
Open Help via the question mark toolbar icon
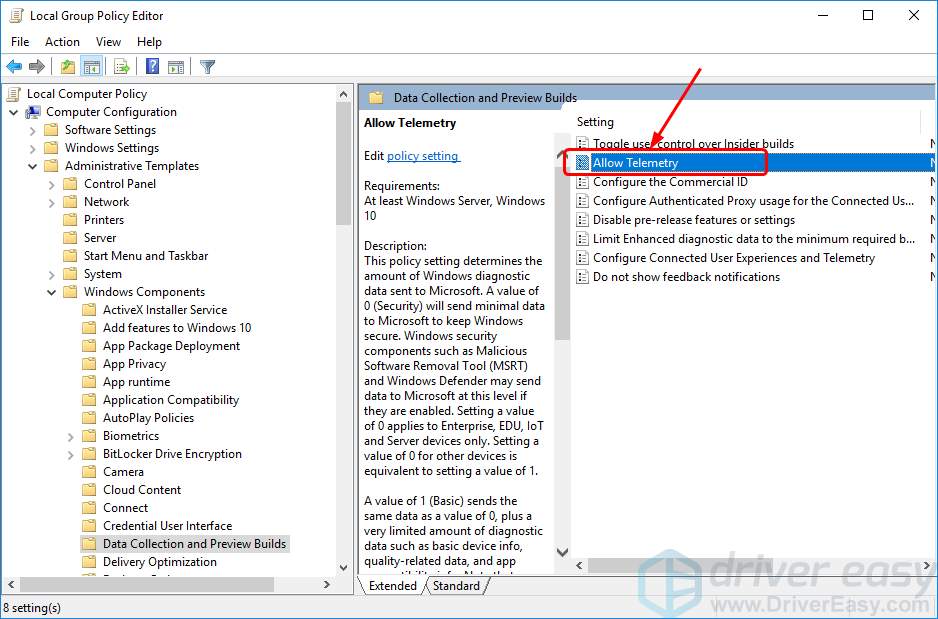click(x=151, y=66)
